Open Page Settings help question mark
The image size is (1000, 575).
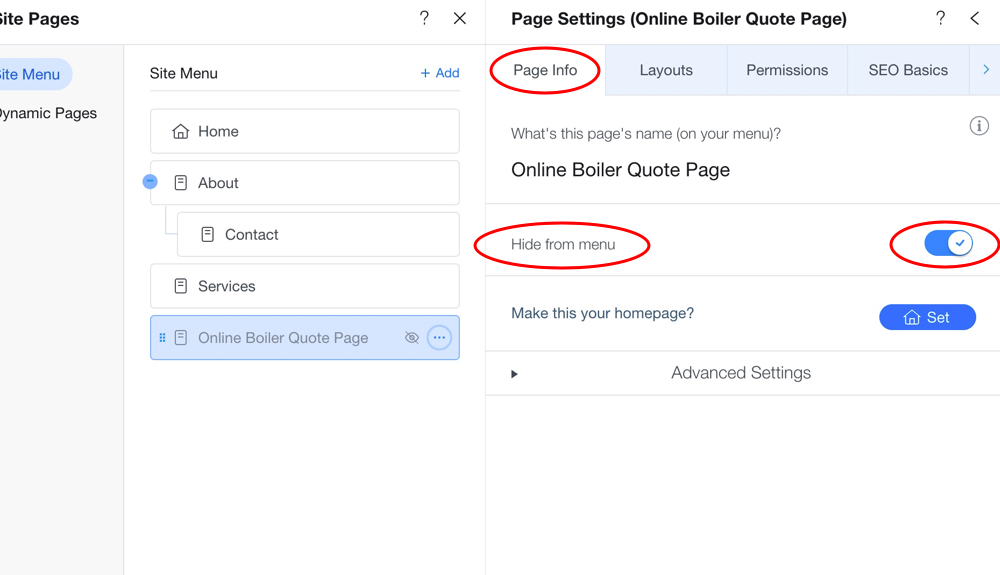pos(940,18)
